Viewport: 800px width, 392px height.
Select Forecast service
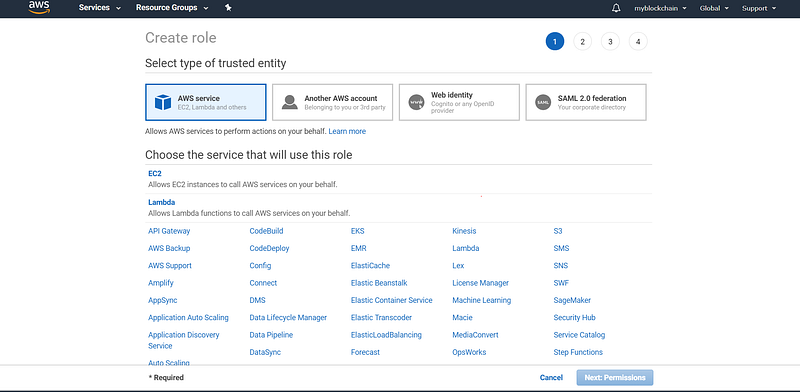(x=365, y=352)
